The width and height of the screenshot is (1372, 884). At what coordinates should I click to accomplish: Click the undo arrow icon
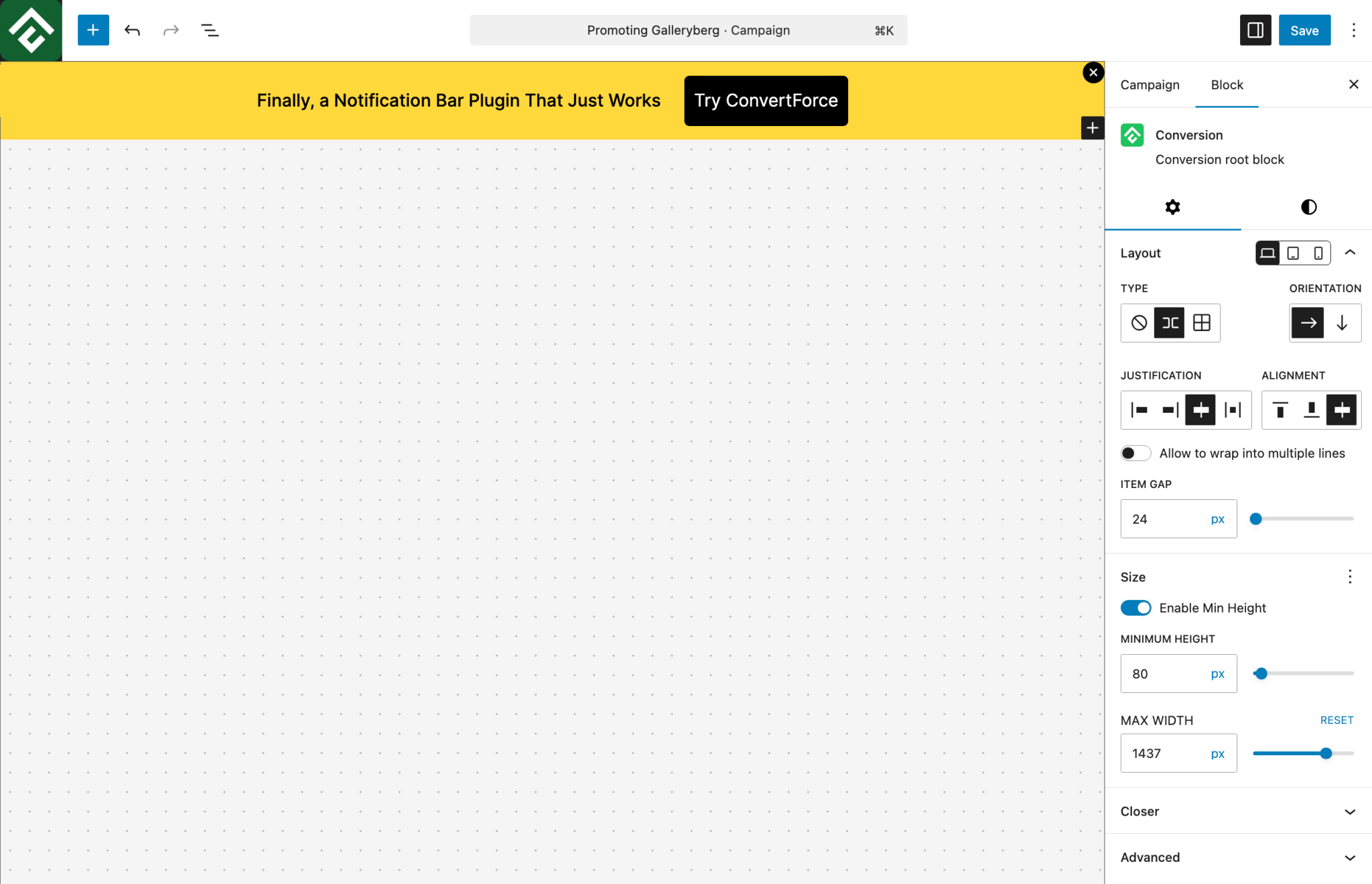pyautogui.click(x=132, y=30)
